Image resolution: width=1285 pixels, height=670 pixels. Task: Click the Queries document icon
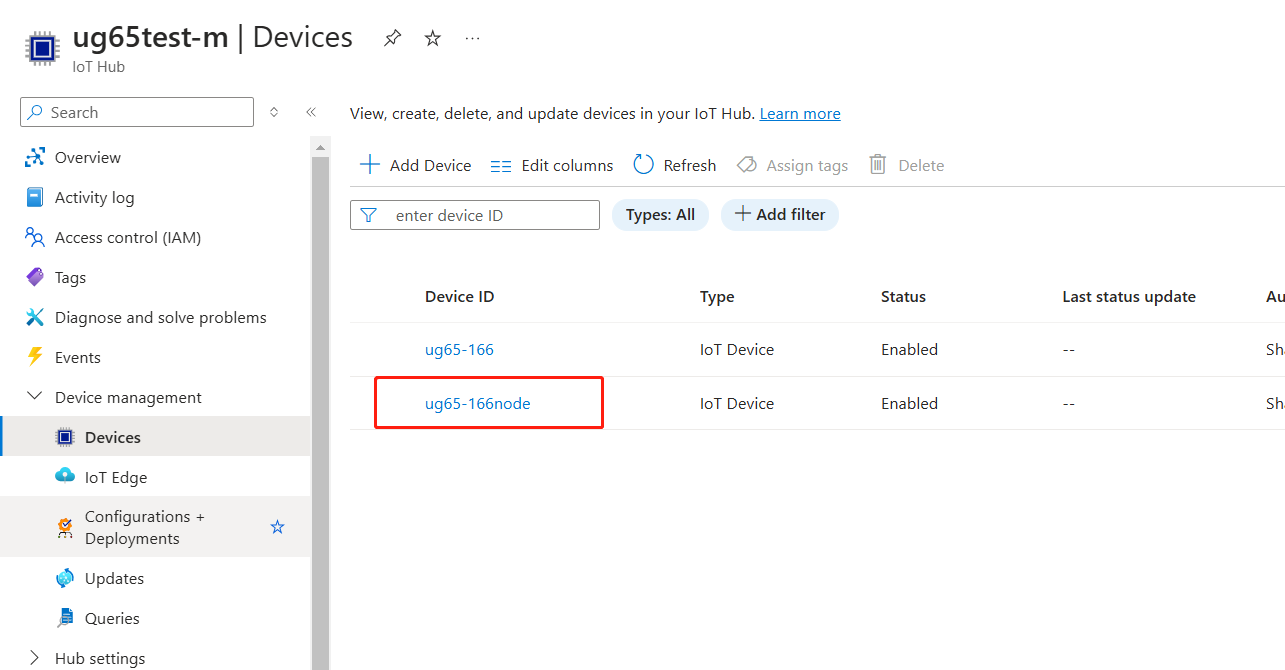(x=65, y=617)
